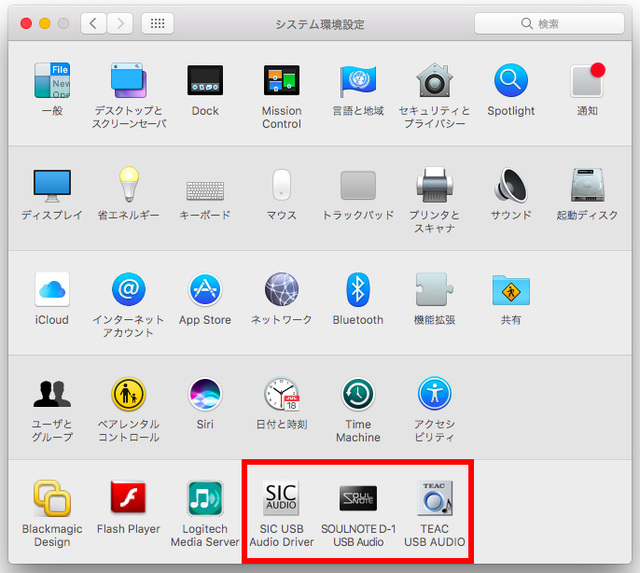Open Blackmagic Design preferences
The image size is (640, 573).
coord(52,499)
